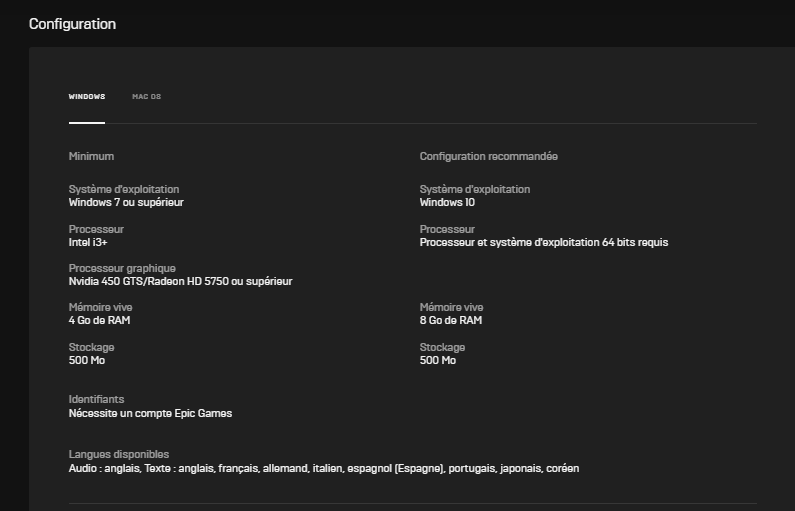Select the Identifiants label
The image size is (795, 511).
click(96, 399)
